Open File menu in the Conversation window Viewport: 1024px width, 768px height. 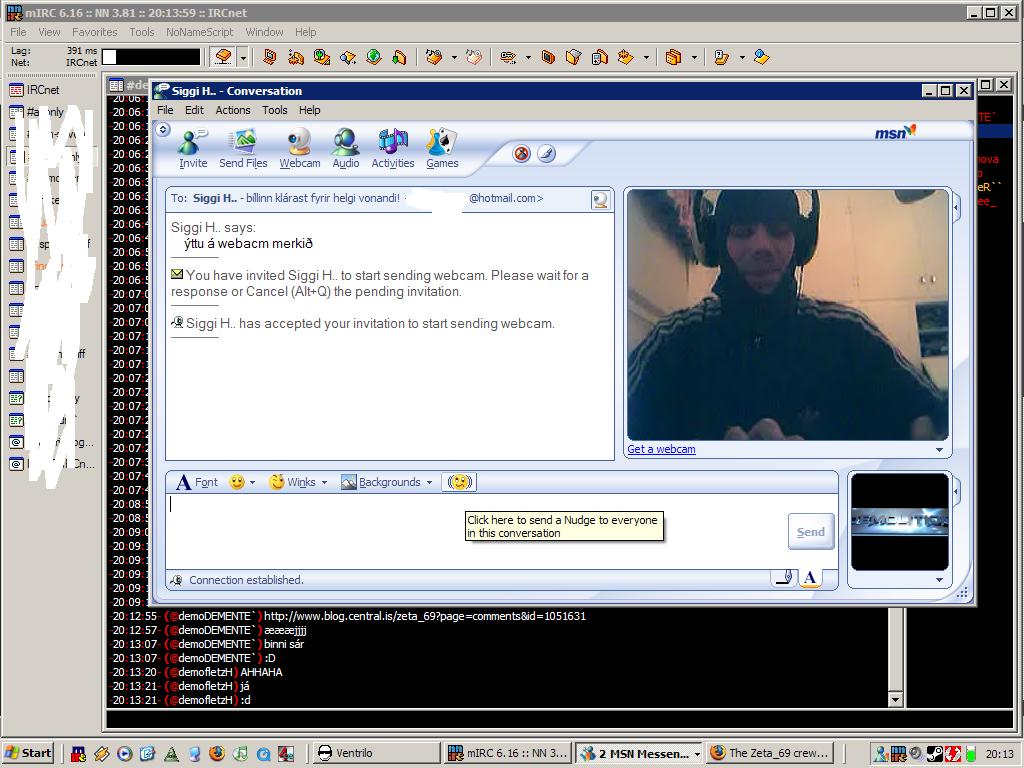click(165, 110)
